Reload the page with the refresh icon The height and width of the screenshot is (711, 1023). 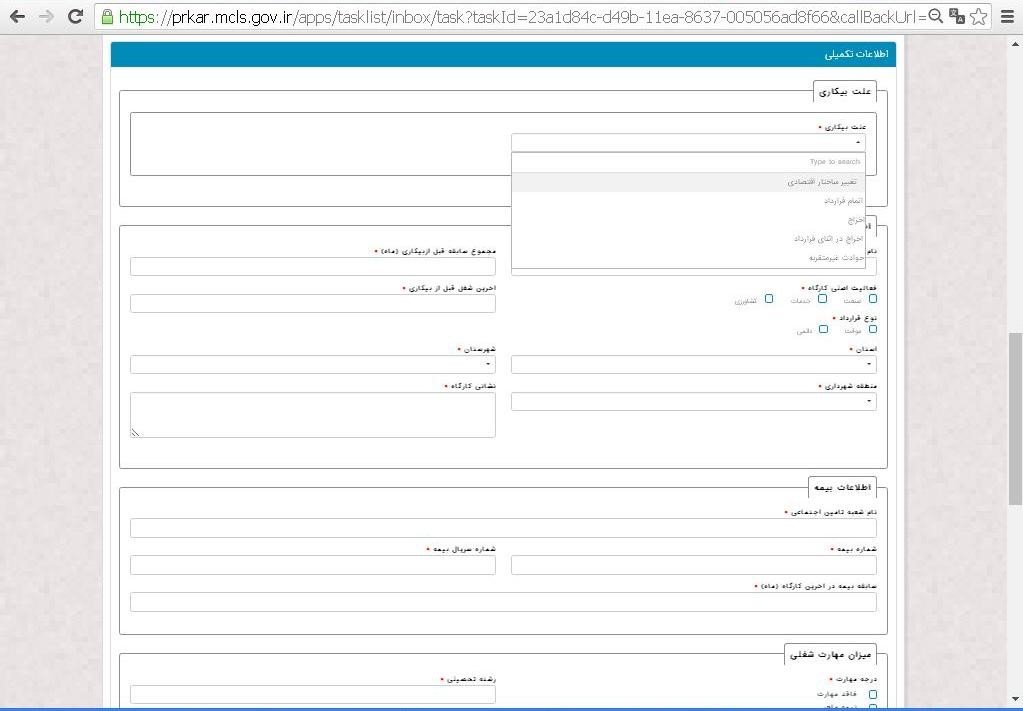coord(76,16)
